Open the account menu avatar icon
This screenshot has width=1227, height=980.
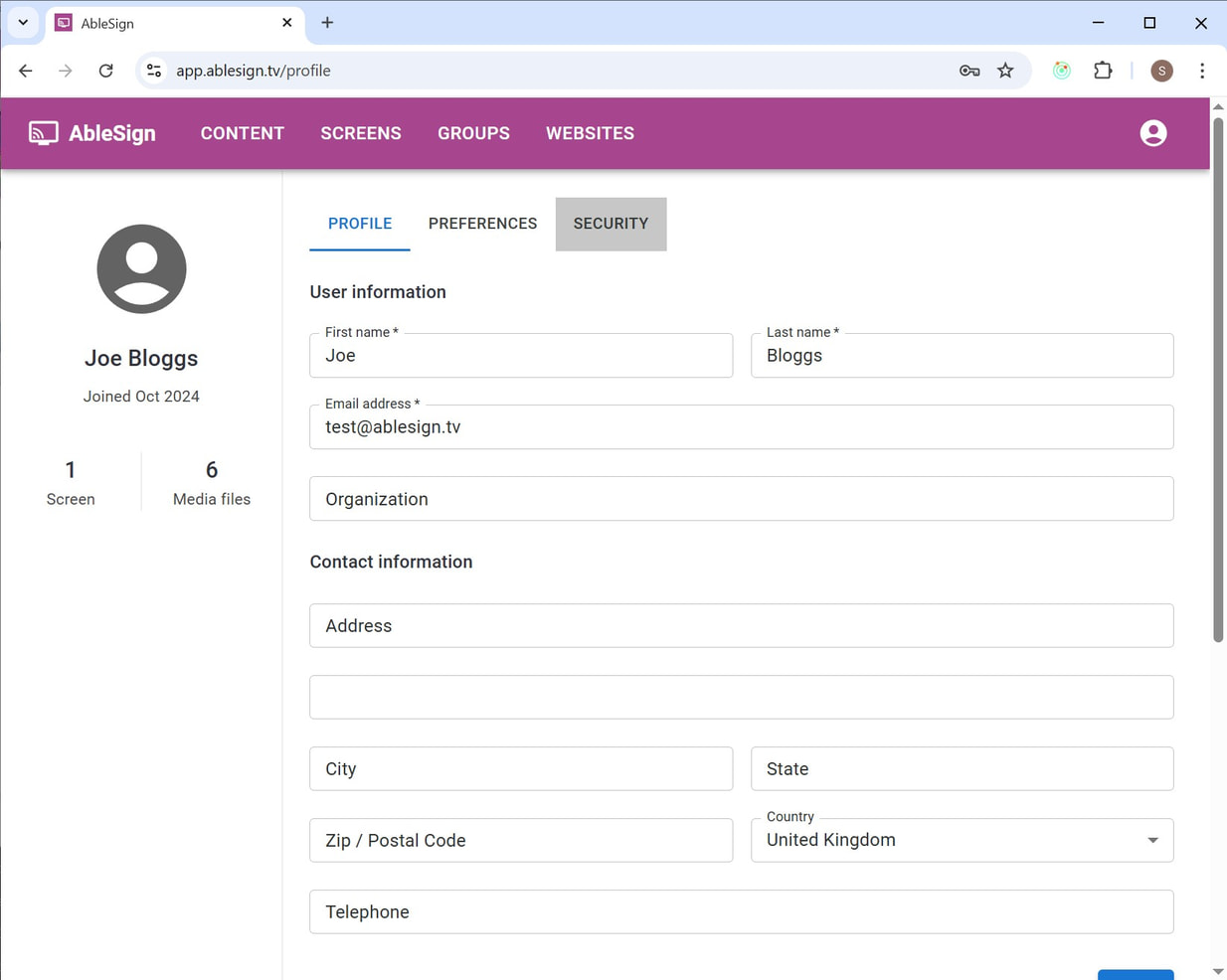click(x=1152, y=133)
